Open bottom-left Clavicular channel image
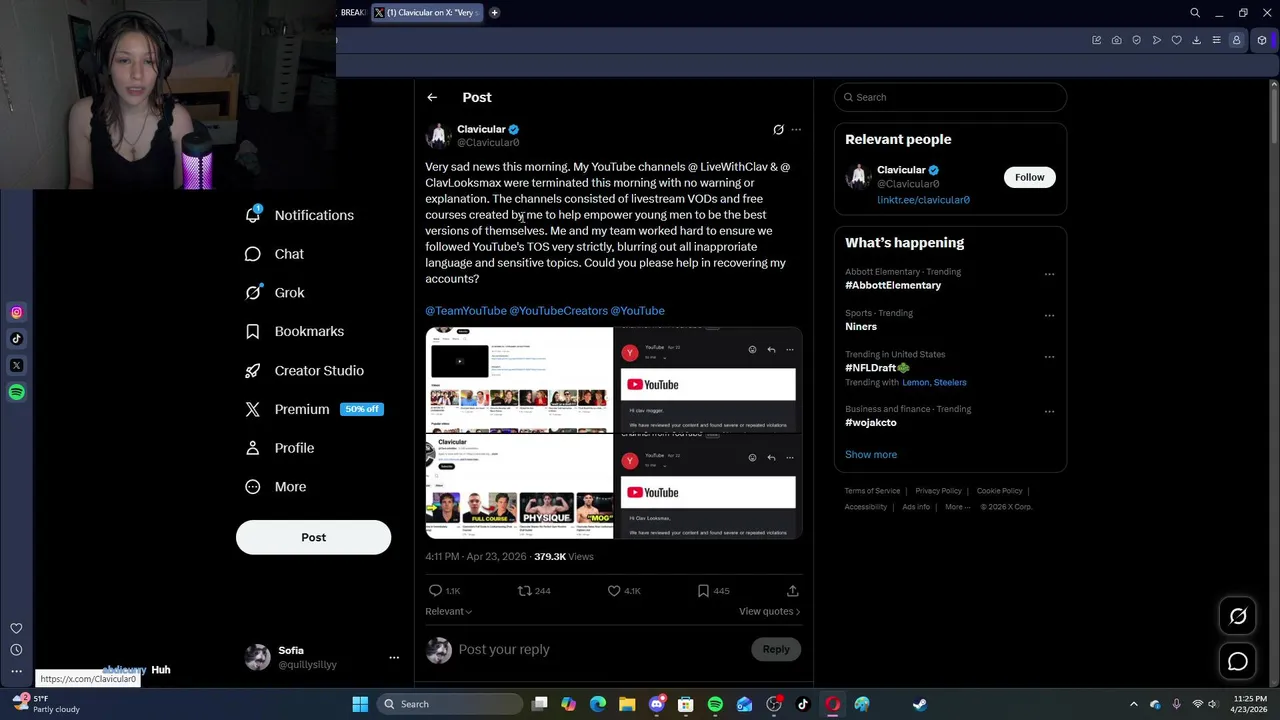Screen dimensions: 1280x720 (519, 486)
